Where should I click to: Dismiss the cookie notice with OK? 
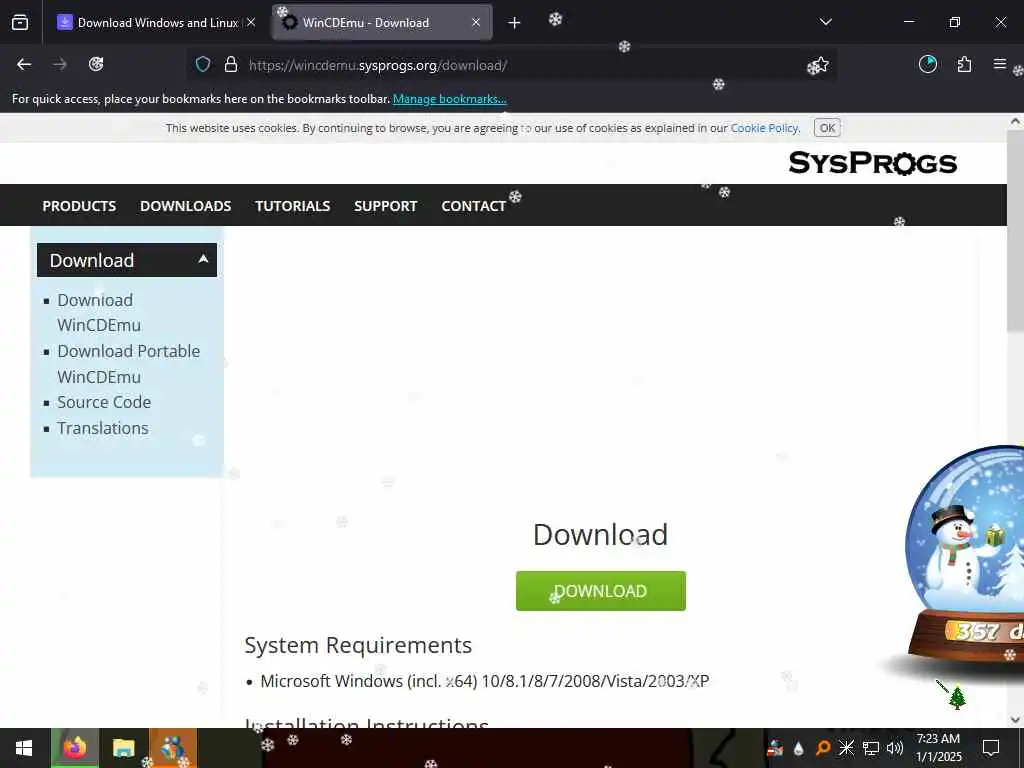827,128
